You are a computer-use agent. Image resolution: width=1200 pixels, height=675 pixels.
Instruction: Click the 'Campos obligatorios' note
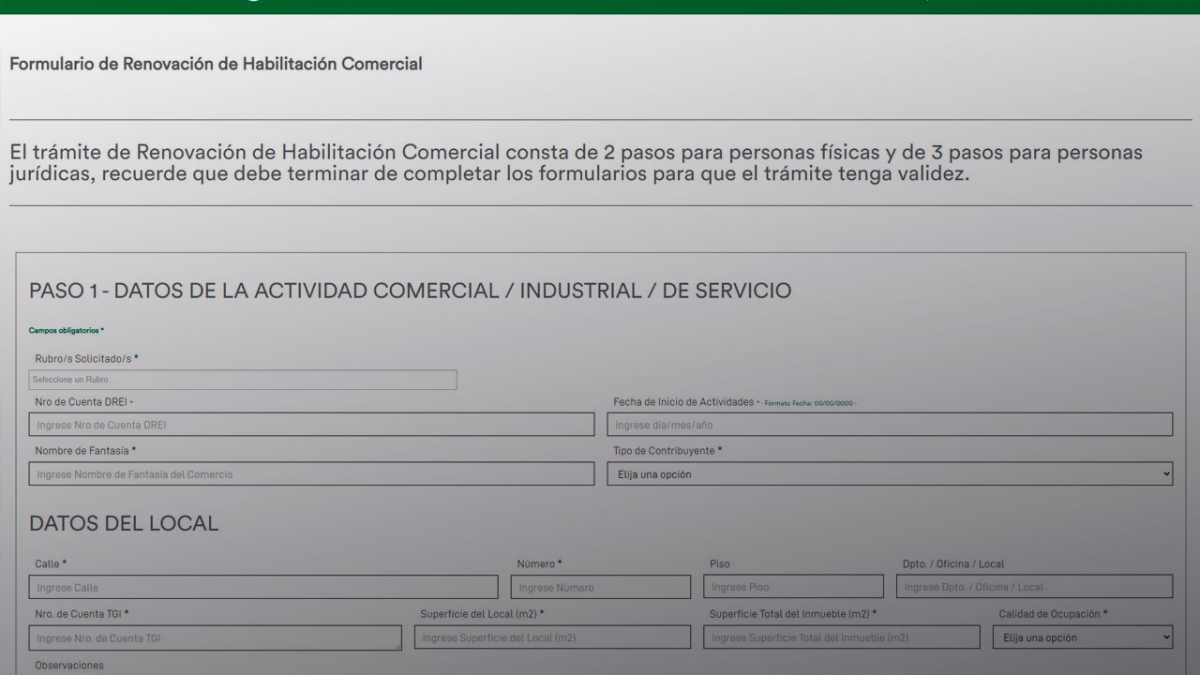[x=66, y=330]
